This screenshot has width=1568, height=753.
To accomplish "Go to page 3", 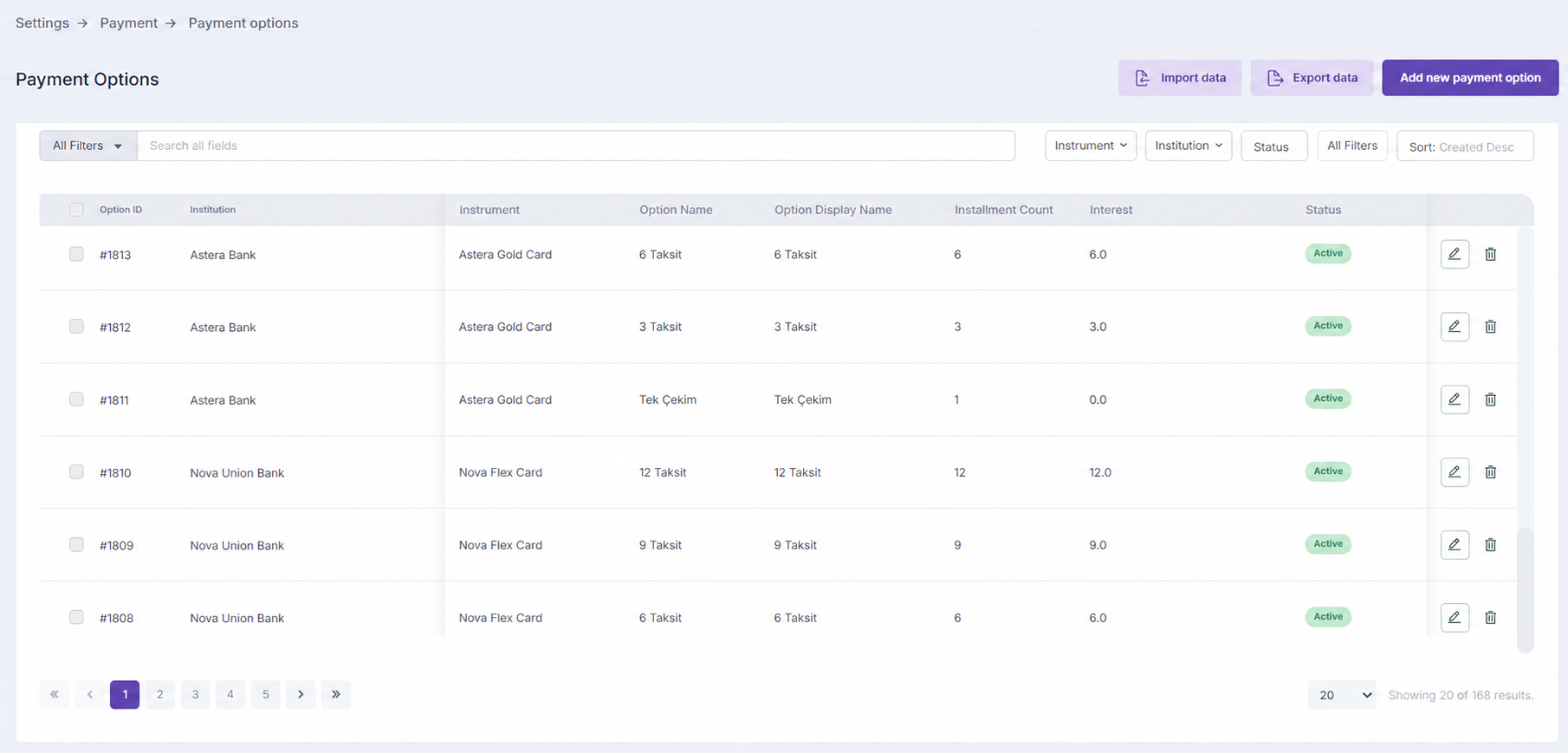I will click(x=195, y=694).
